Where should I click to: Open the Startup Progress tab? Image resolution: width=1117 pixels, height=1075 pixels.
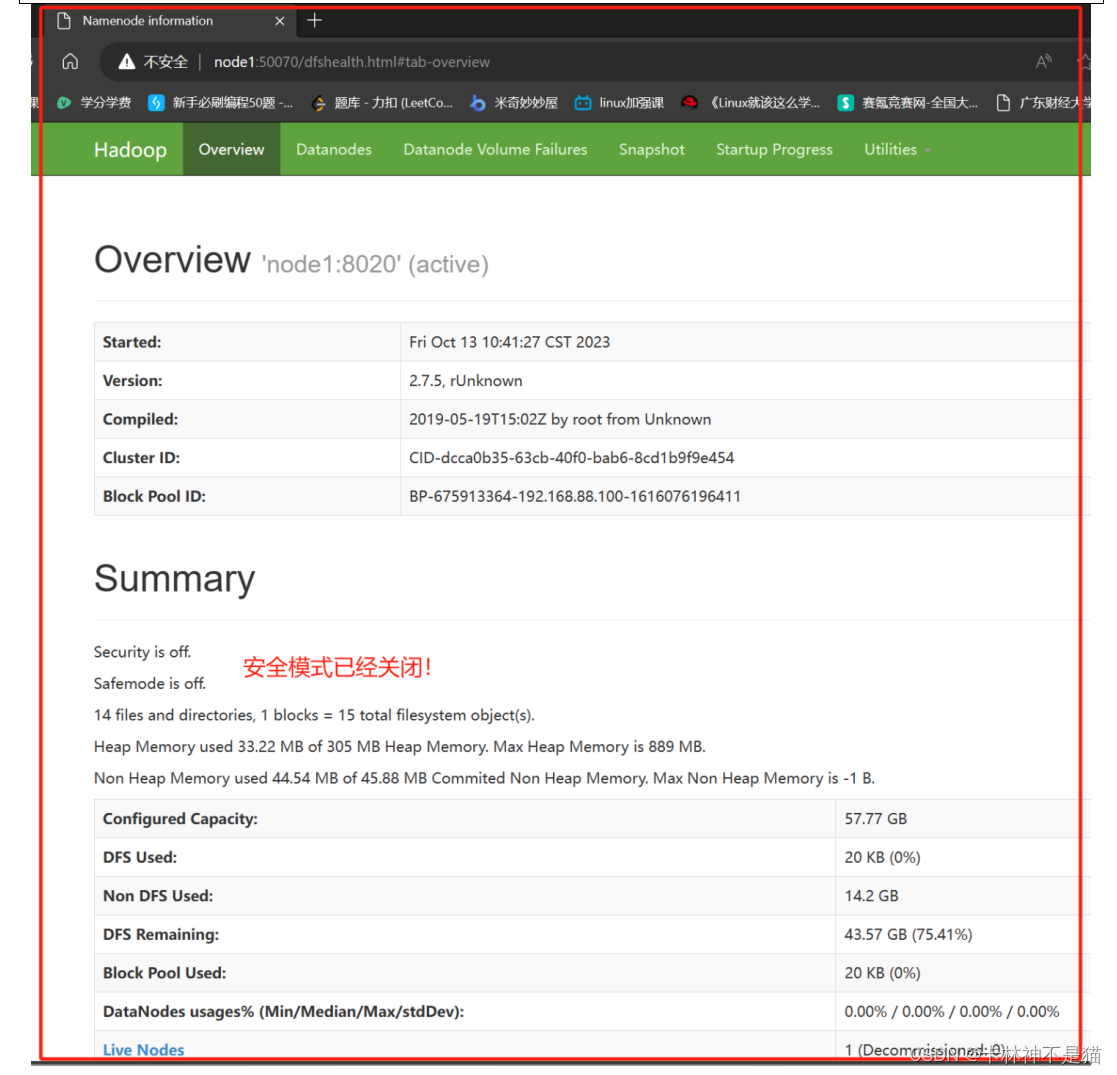774,150
